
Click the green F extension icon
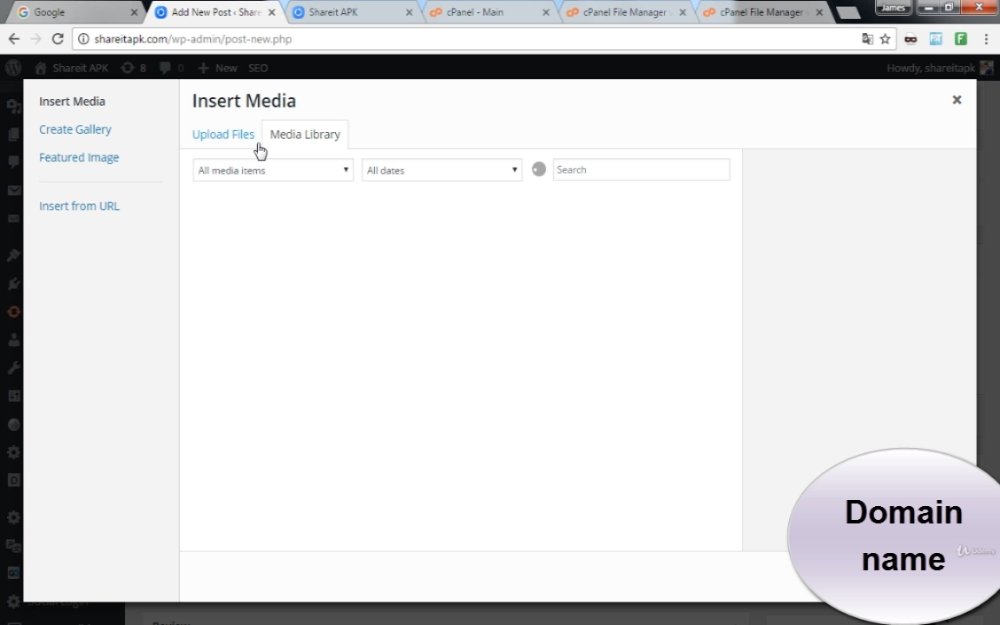coord(960,39)
